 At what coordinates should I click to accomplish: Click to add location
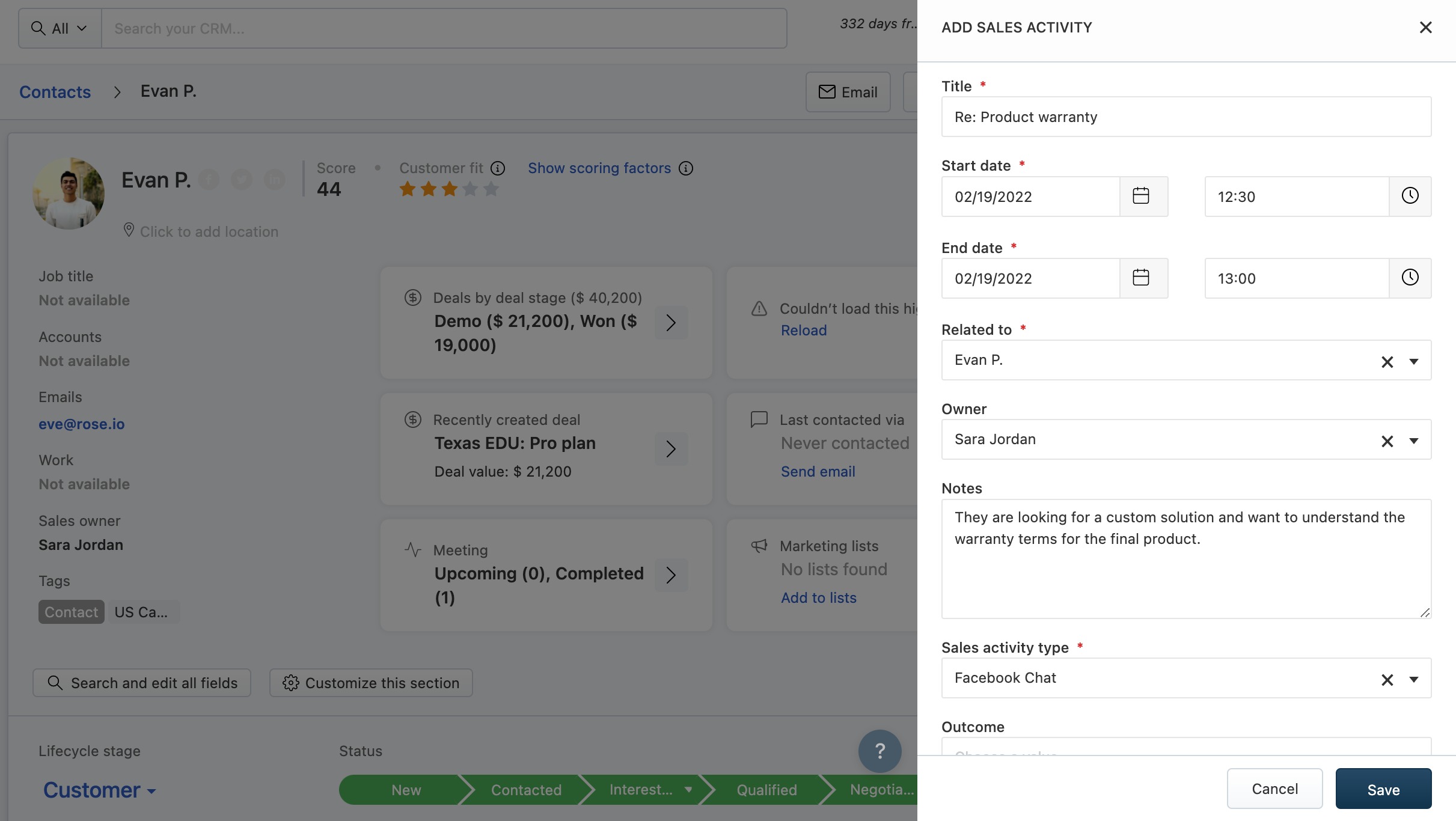coord(209,231)
